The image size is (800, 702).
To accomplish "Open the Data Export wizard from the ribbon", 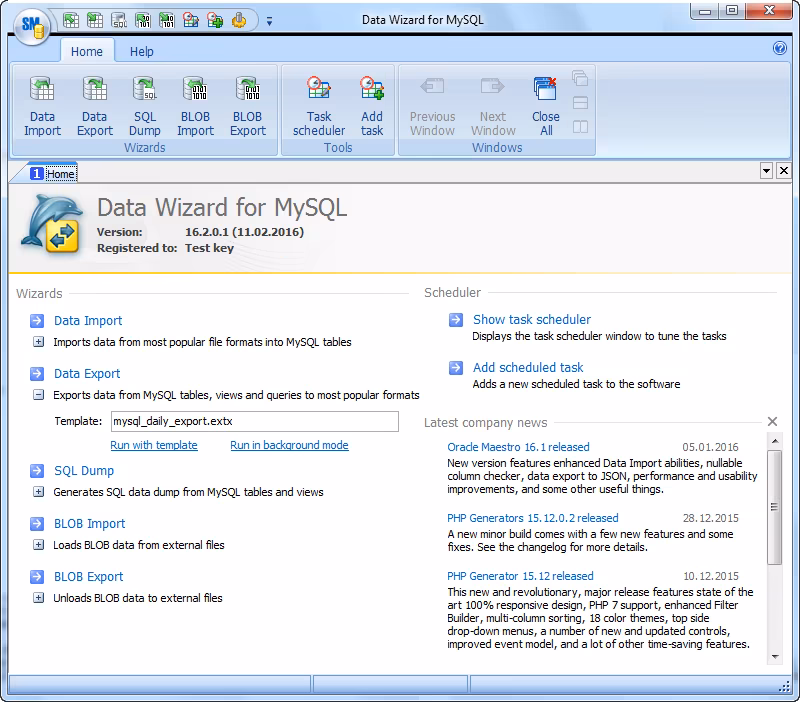I will click(95, 103).
